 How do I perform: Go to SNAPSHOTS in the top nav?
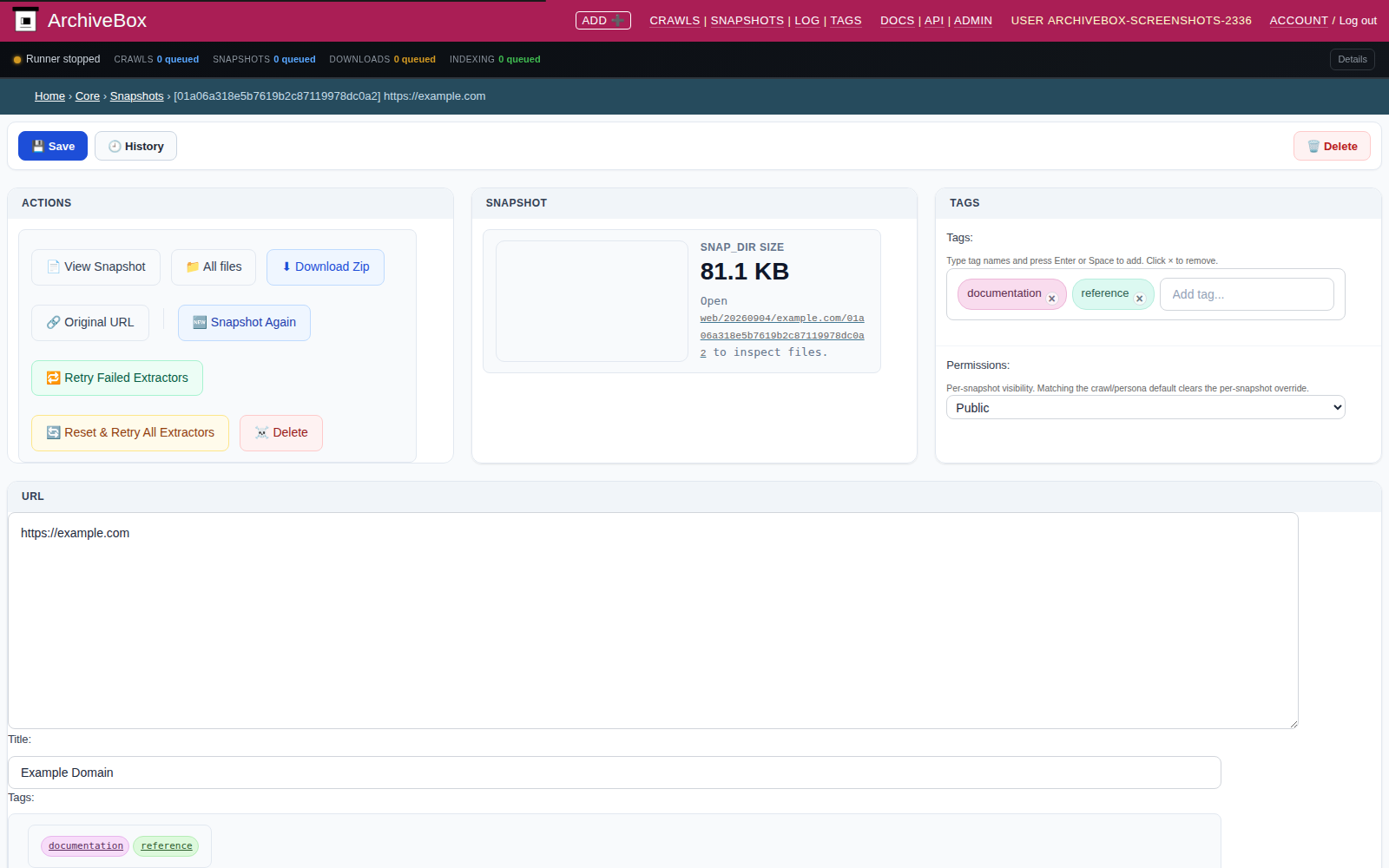tap(747, 21)
